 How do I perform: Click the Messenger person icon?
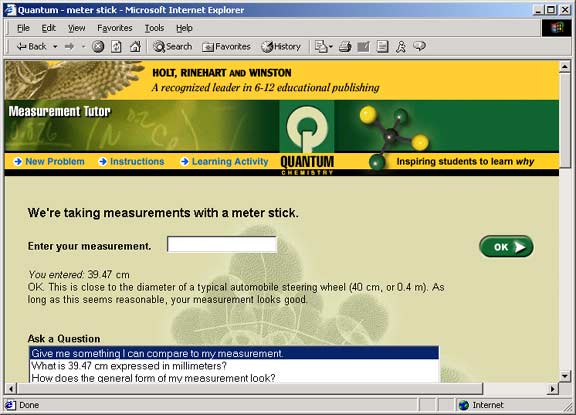401,47
